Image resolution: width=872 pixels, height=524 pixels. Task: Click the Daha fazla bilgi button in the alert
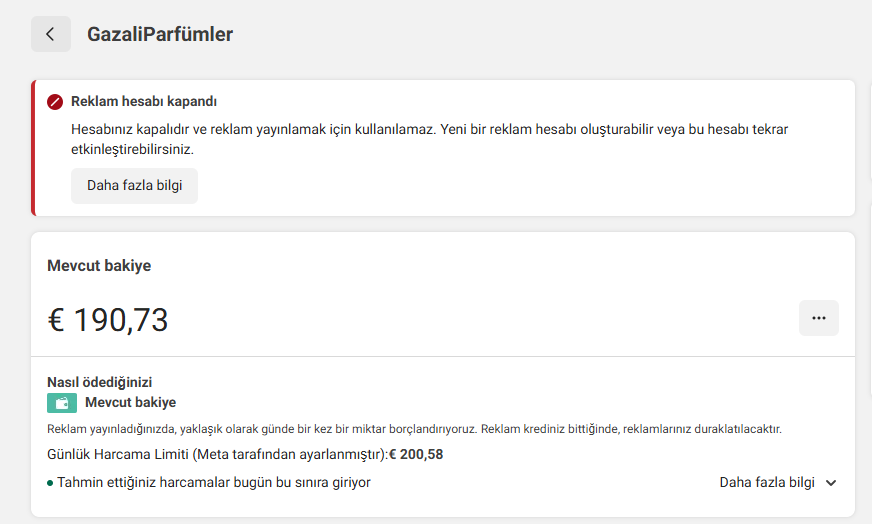(135, 186)
